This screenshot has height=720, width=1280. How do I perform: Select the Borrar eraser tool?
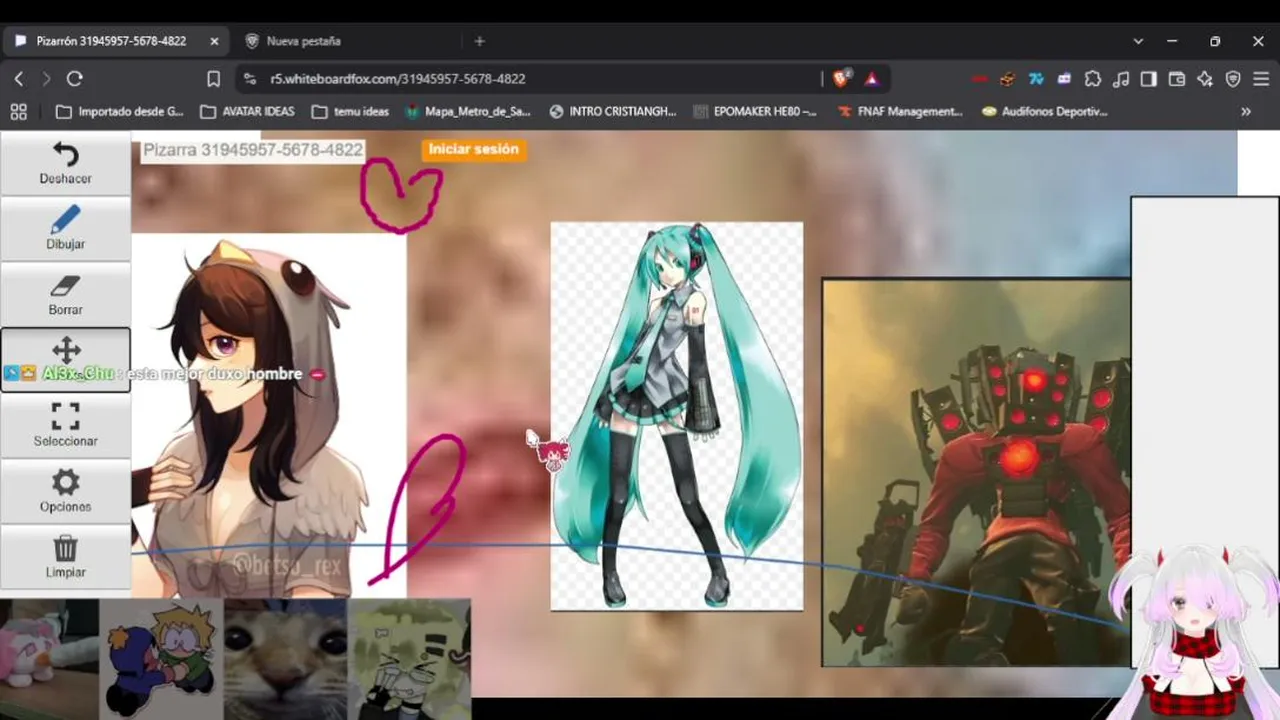65,295
